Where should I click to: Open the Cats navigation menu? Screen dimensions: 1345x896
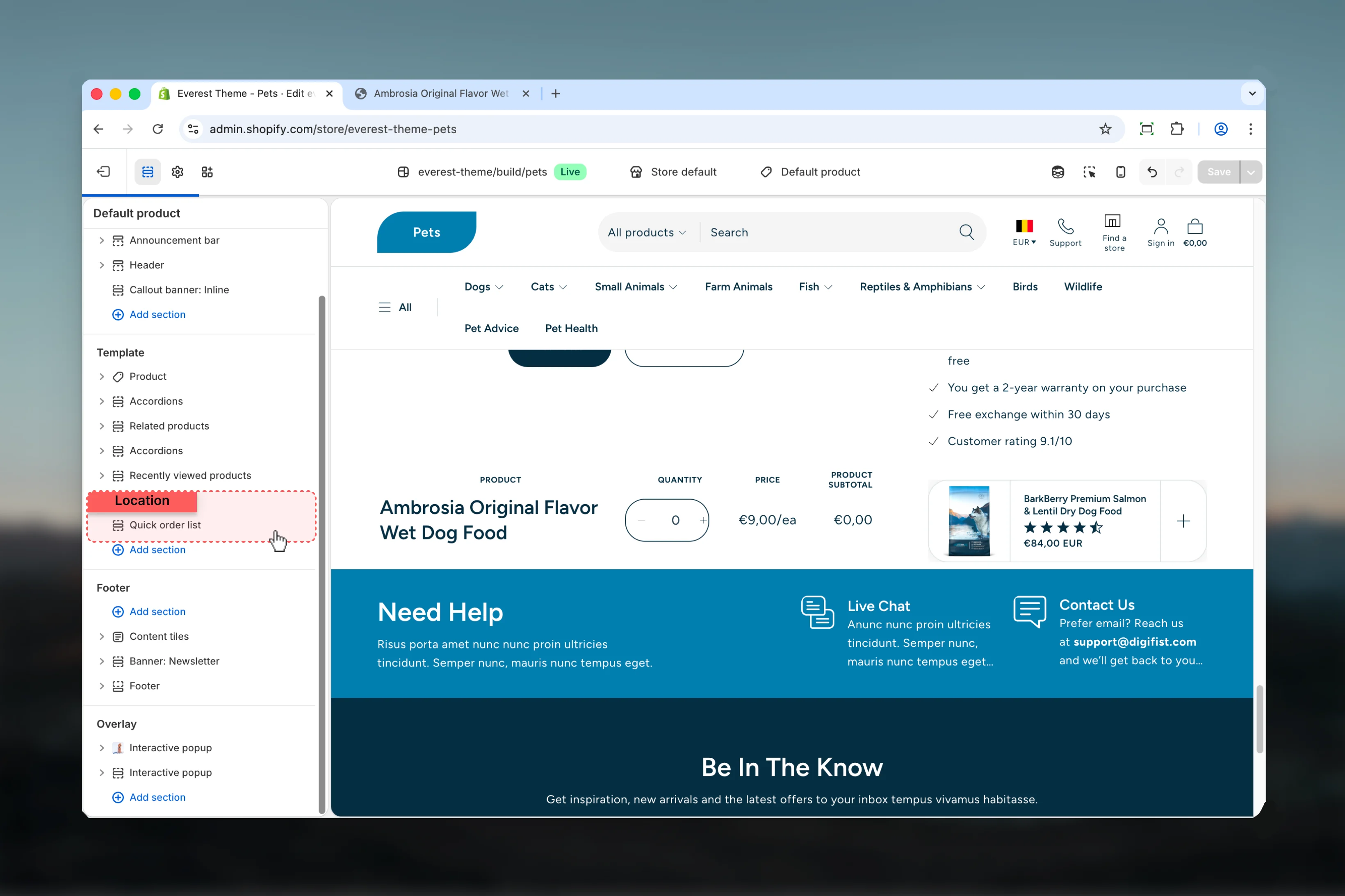pyautogui.click(x=549, y=287)
